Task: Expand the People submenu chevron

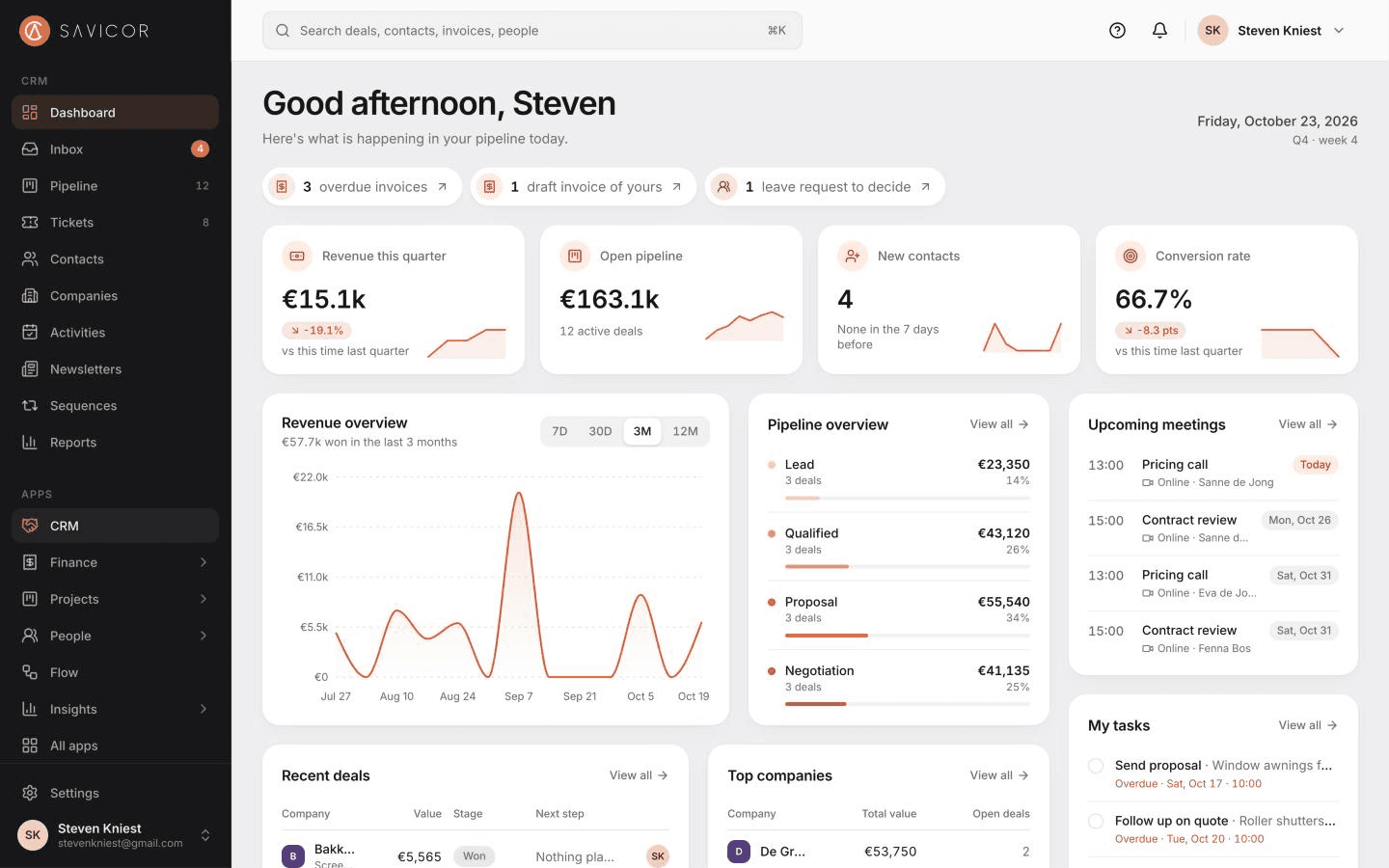Action: pos(204,636)
